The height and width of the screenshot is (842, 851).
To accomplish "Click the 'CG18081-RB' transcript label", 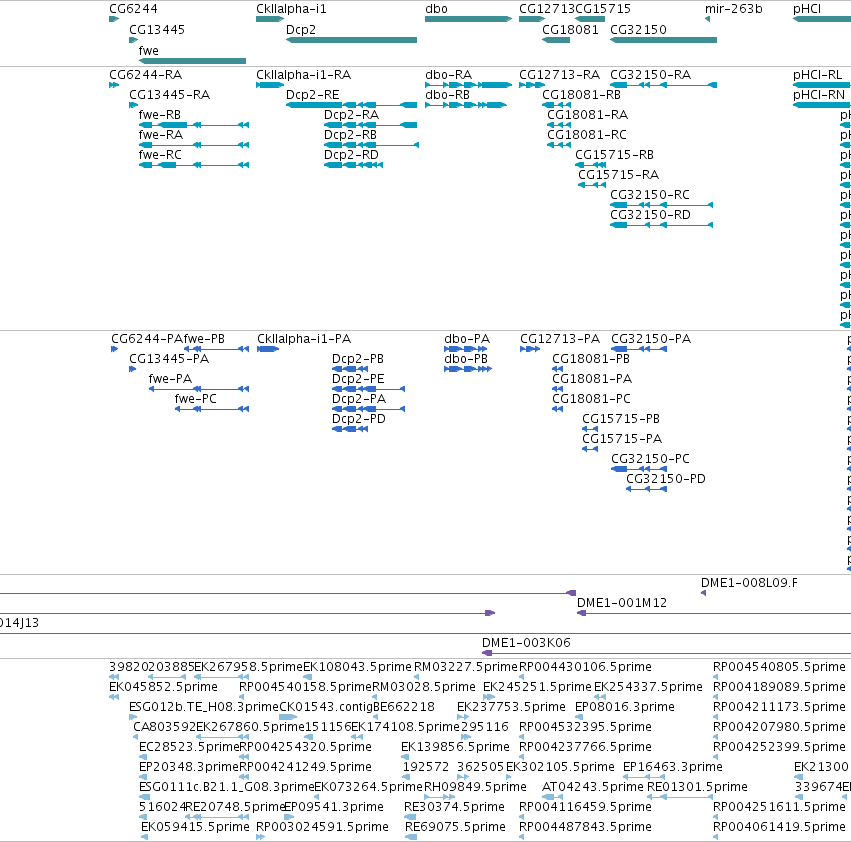I will pyautogui.click(x=581, y=95).
